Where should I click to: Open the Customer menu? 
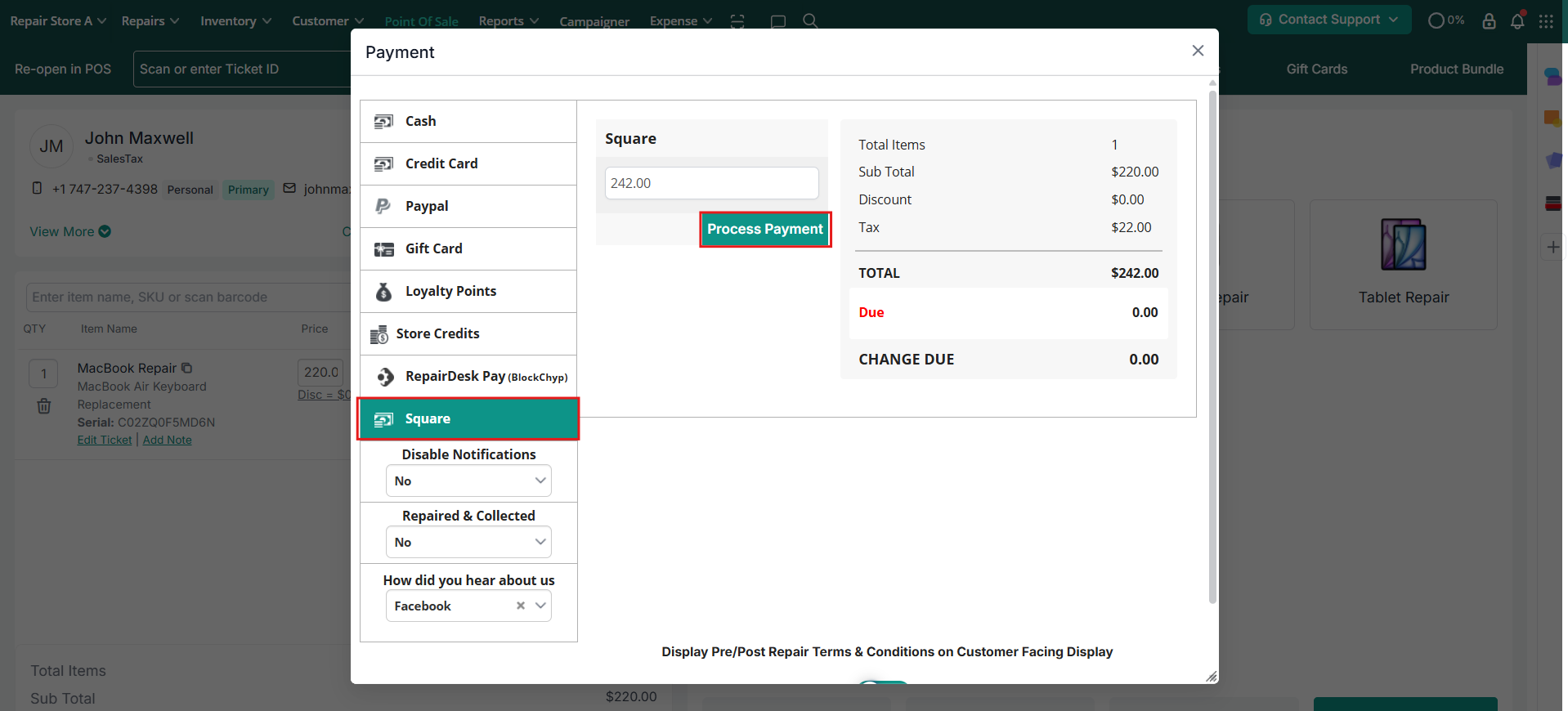(x=328, y=20)
